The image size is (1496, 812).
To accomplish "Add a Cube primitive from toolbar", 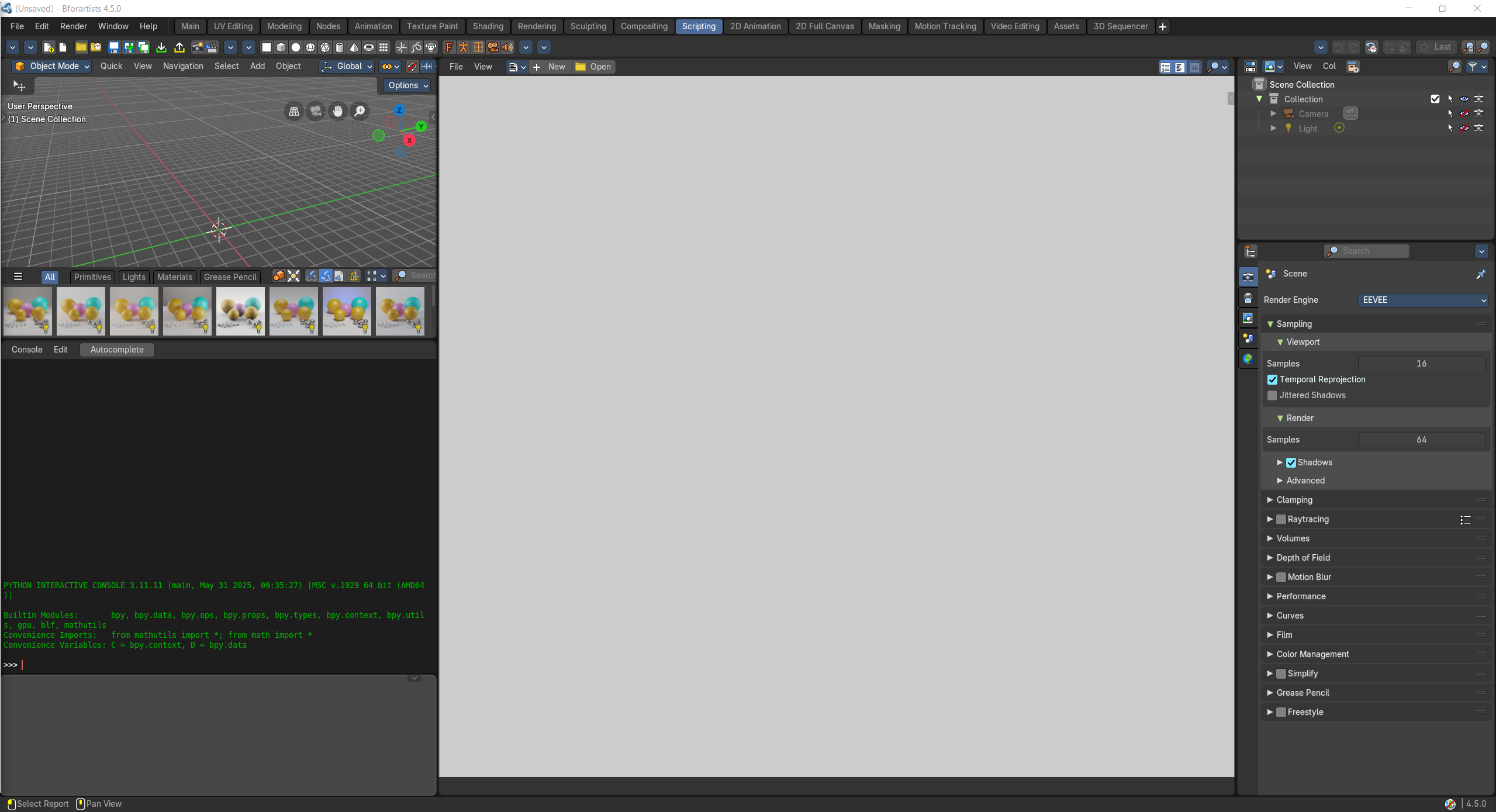I will (281, 47).
